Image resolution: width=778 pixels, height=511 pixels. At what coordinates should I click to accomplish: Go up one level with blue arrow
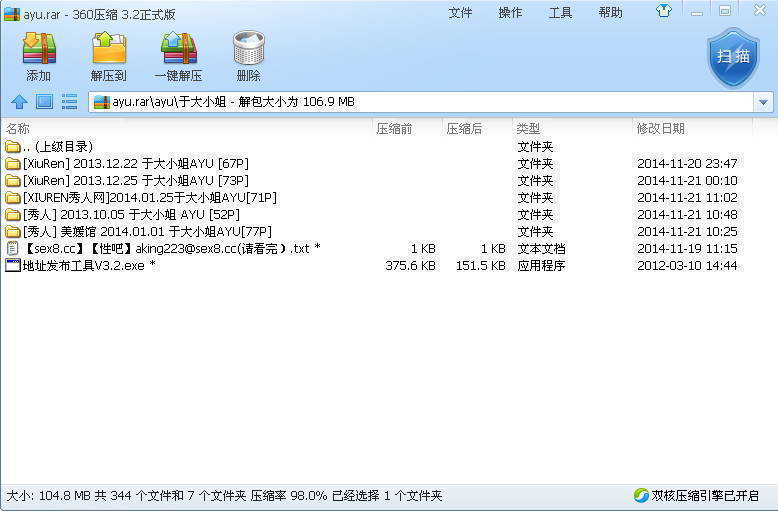pyautogui.click(x=19, y=102)
